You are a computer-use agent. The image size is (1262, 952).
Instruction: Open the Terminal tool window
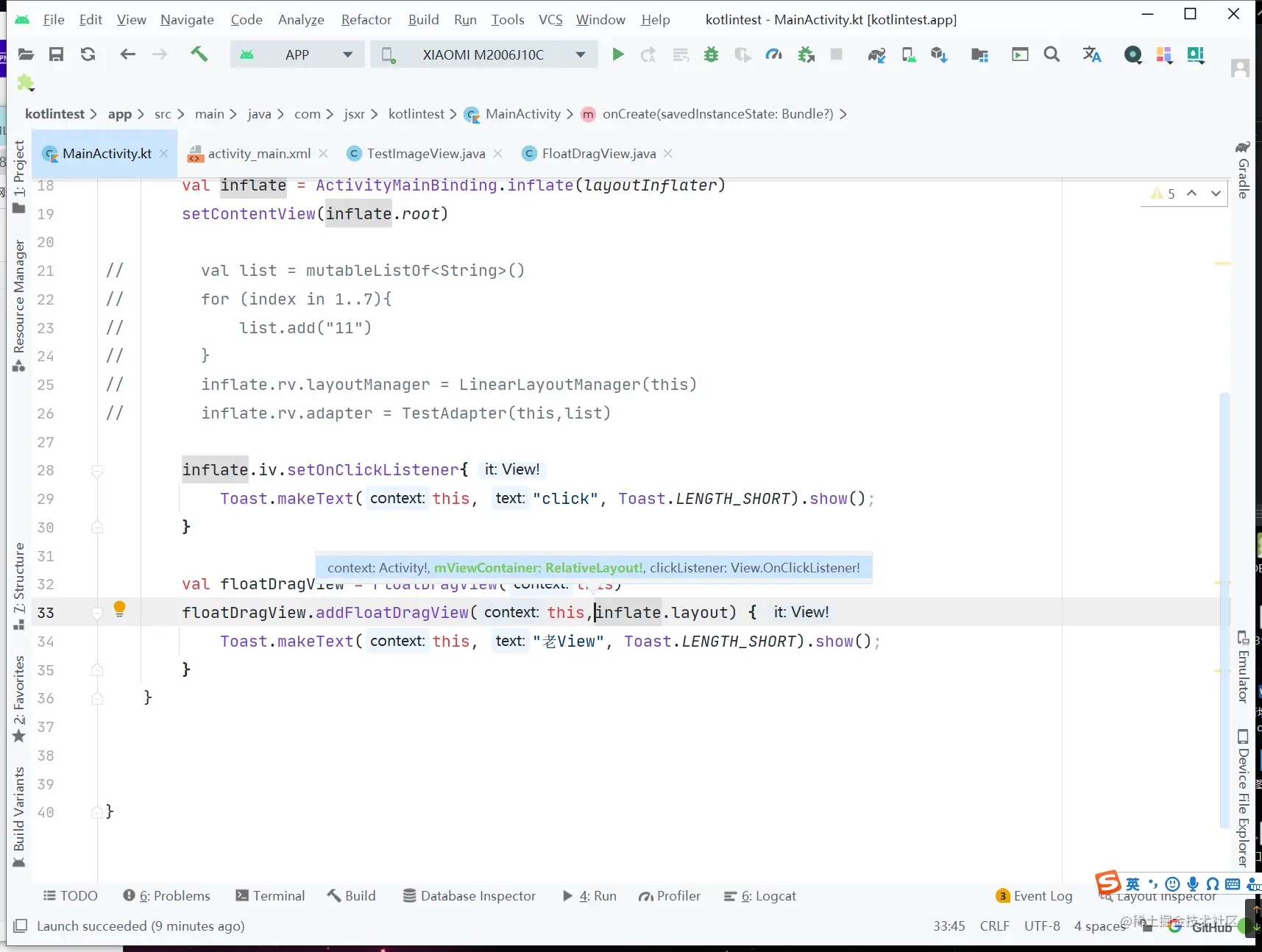coord(270,895)
